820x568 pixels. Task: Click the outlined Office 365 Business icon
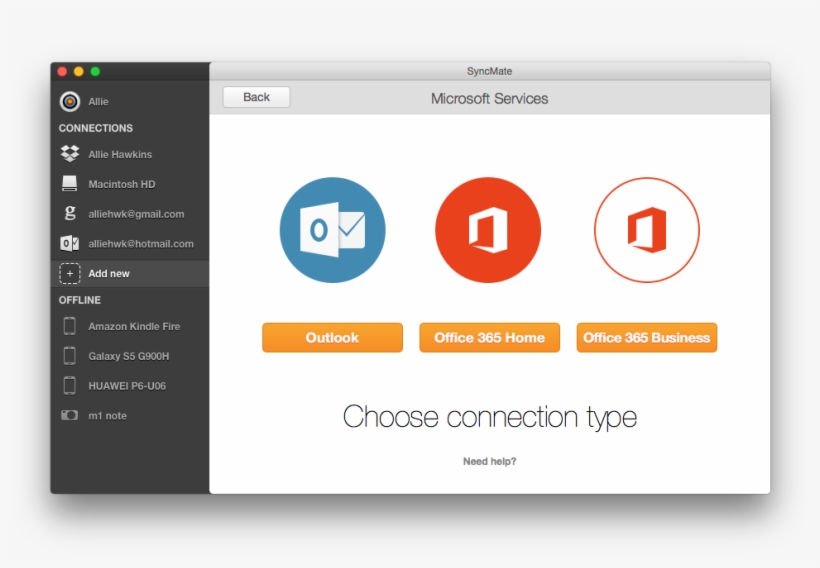click(x=647, y=230)
